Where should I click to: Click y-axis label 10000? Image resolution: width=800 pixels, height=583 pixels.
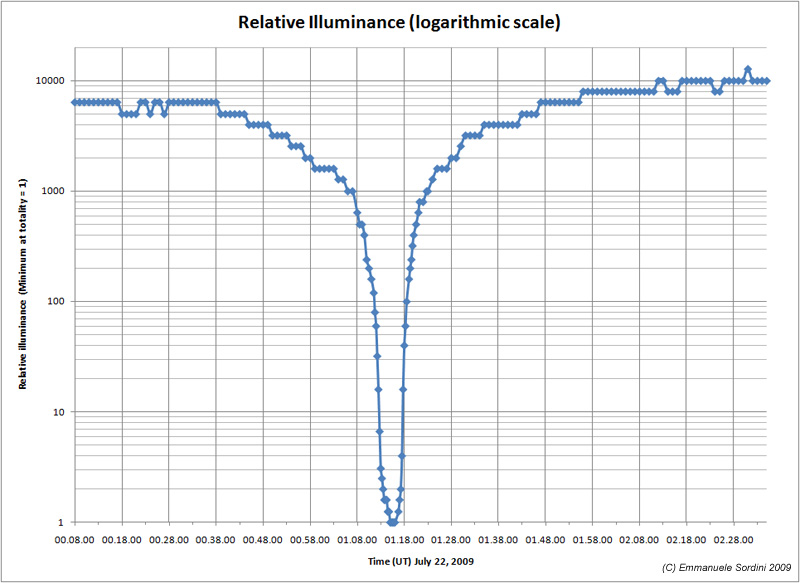pos(52,81)
